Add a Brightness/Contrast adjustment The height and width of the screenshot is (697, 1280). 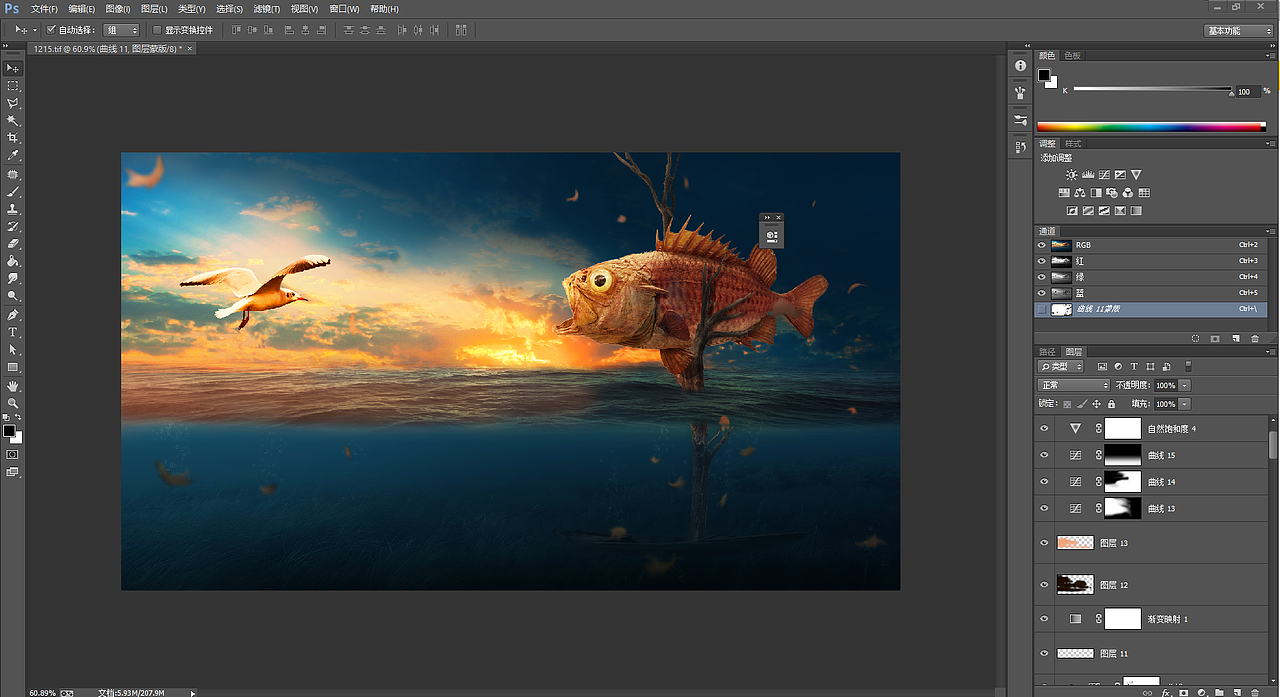1072,175
